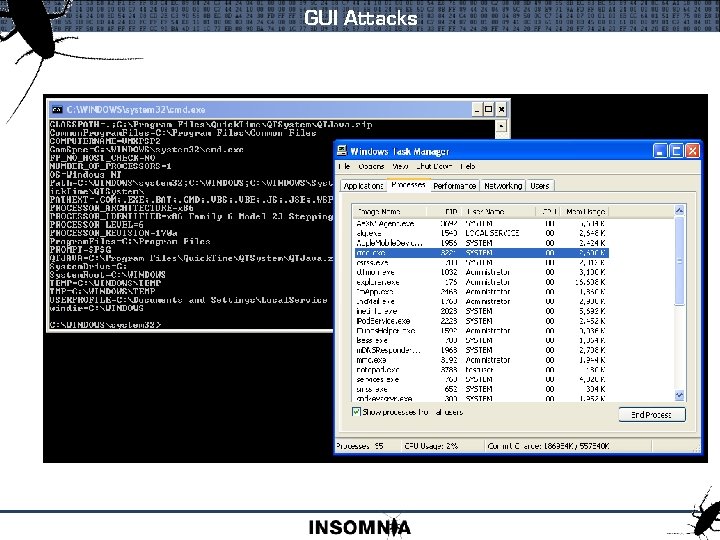Screen dimensions: 720x540
Task: Minimize the Windows Task Manager window
Action: pos(660,151)
